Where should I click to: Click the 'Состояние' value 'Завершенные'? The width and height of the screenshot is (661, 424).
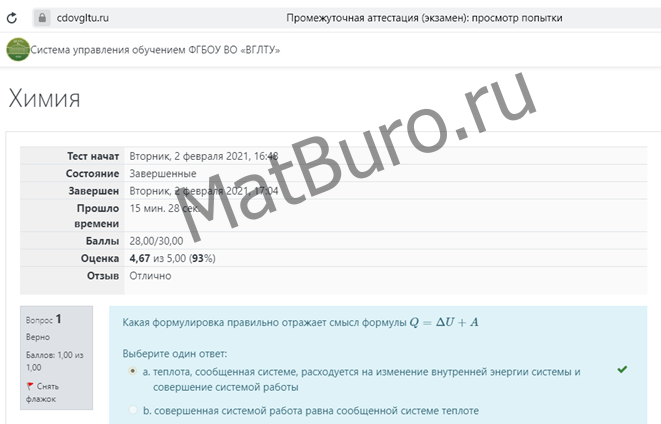pos(162,173)
